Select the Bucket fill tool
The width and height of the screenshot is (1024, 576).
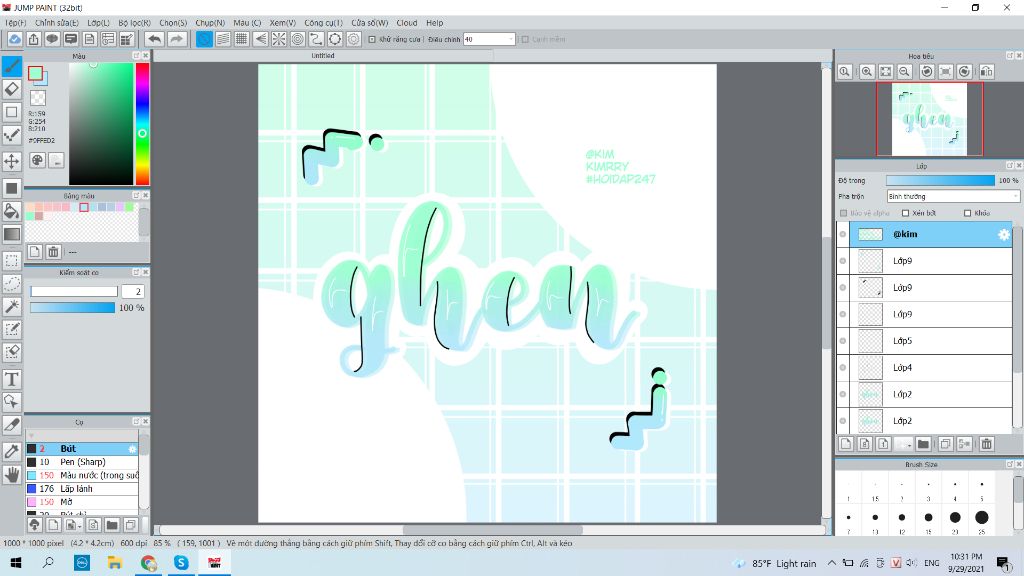point(12,210)
